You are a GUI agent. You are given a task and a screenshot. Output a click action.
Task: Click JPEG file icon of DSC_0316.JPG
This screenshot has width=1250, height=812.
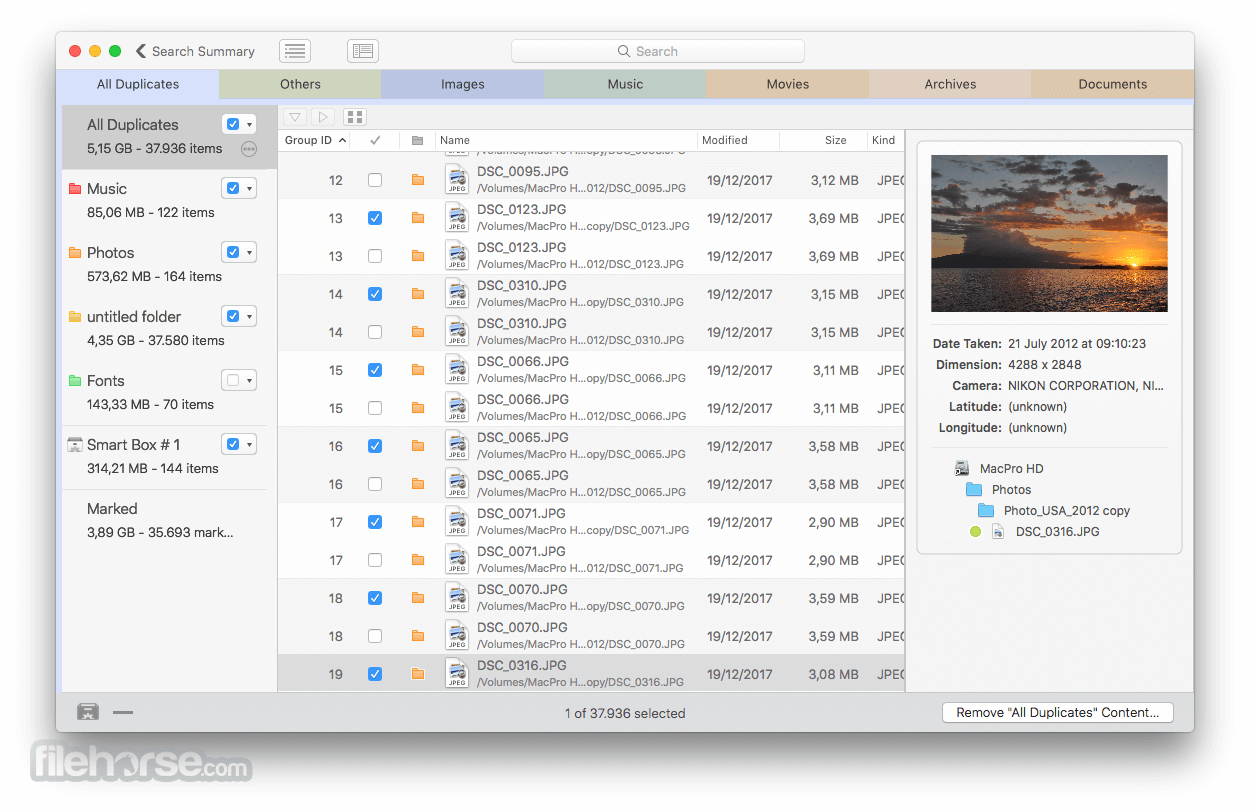coord(457,674)
